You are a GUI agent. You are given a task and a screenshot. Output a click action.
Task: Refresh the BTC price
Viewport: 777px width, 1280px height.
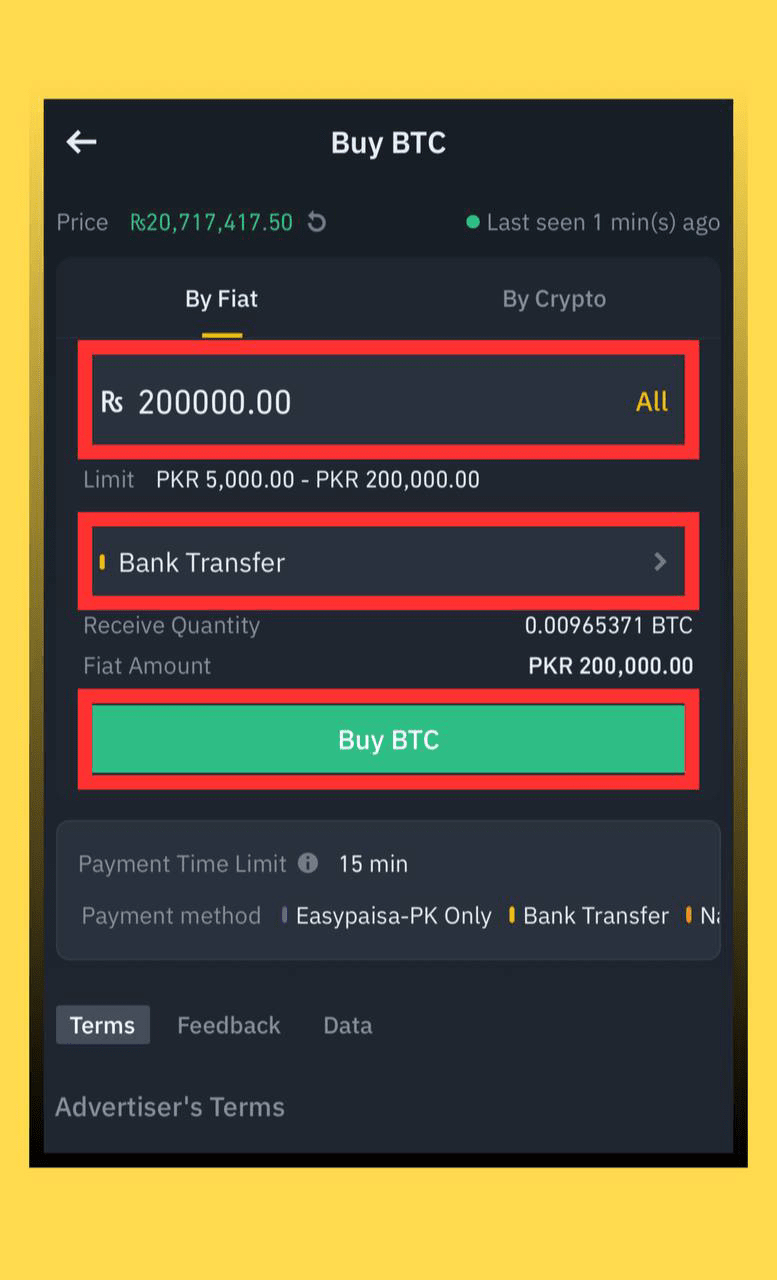[317, 222]
